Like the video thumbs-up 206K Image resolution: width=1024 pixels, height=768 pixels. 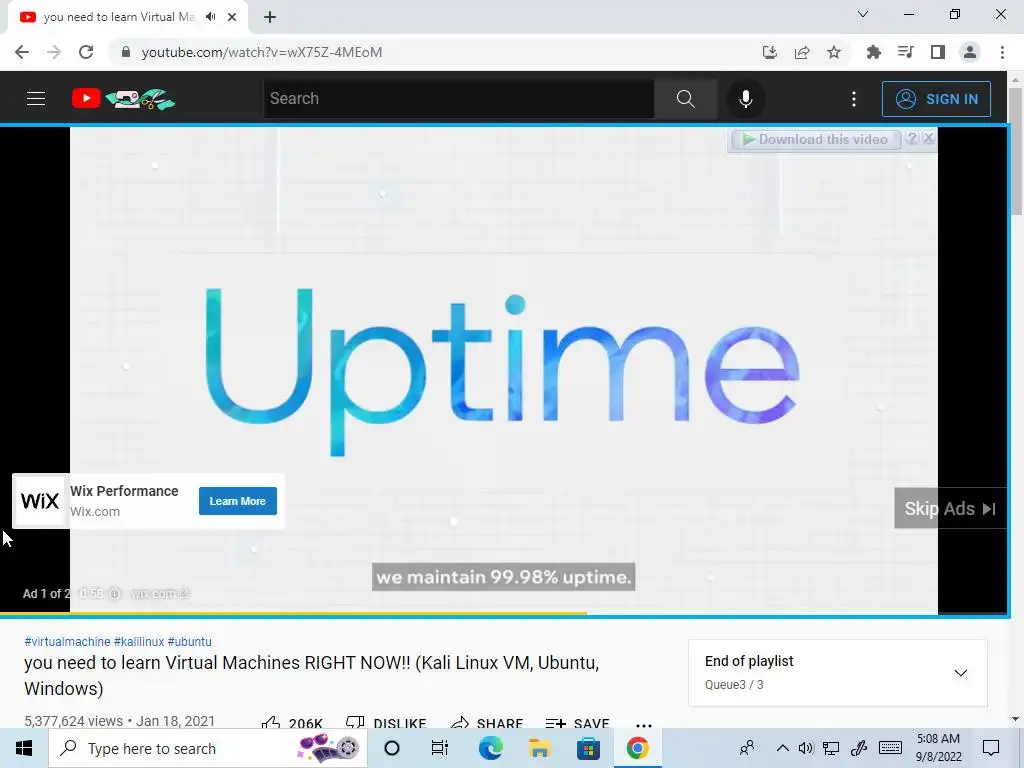click(292, 723)
